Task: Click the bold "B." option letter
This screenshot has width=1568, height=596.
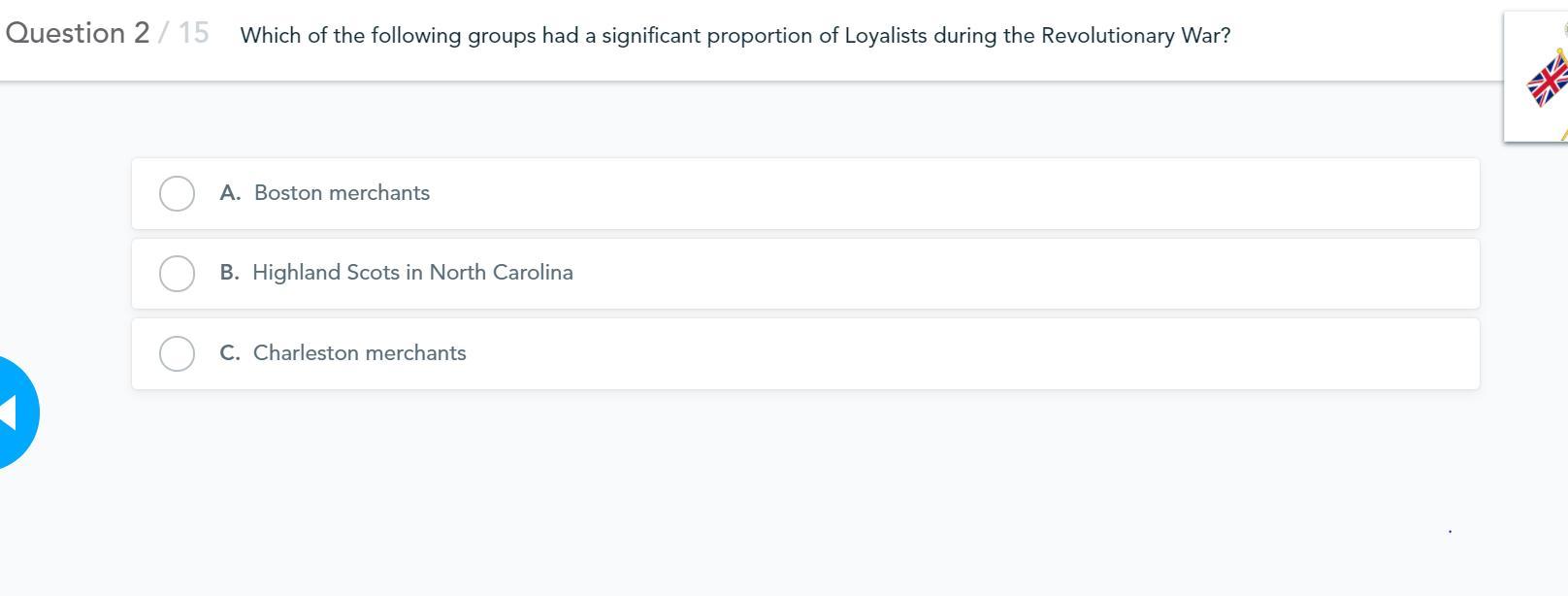Action: coord(229,273)
